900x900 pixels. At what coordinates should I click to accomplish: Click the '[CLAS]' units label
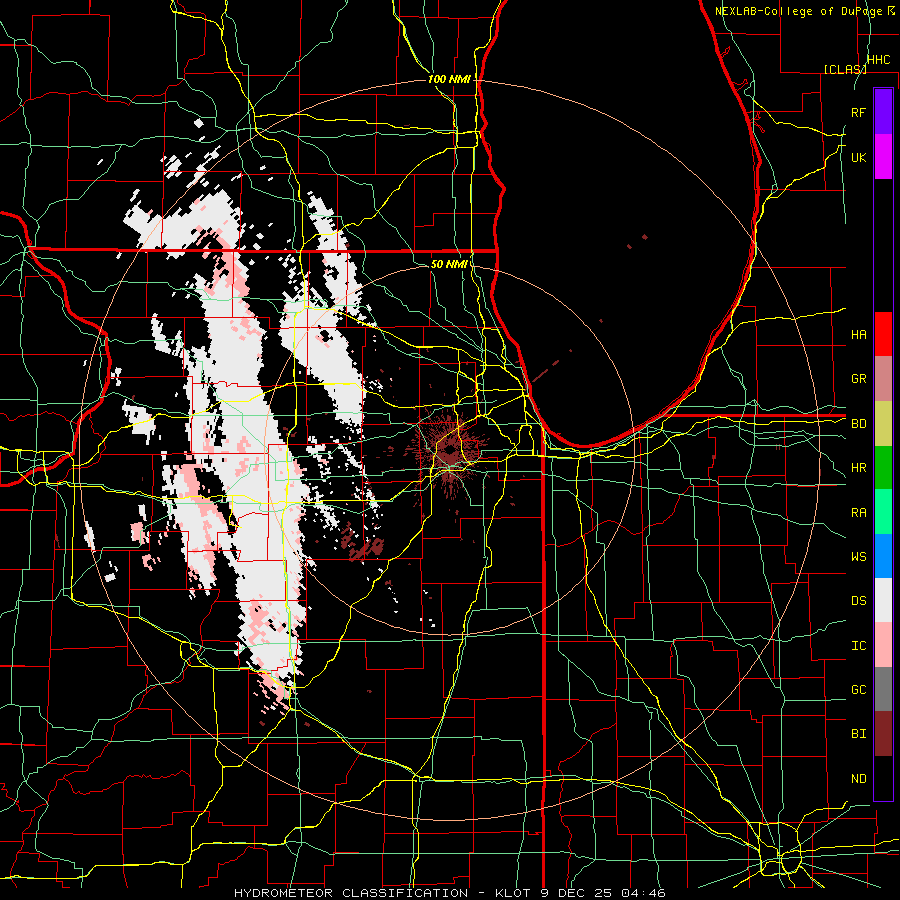coord(844,69)
